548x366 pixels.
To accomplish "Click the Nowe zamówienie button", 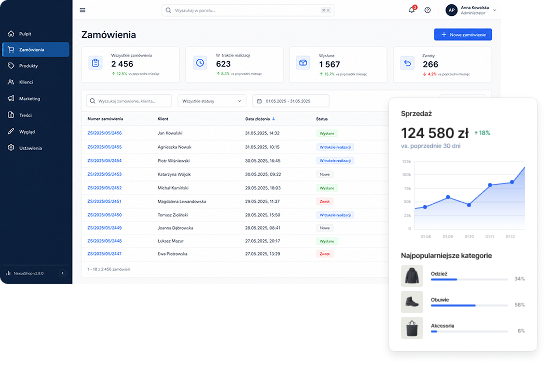I will [x=463, y=35].
